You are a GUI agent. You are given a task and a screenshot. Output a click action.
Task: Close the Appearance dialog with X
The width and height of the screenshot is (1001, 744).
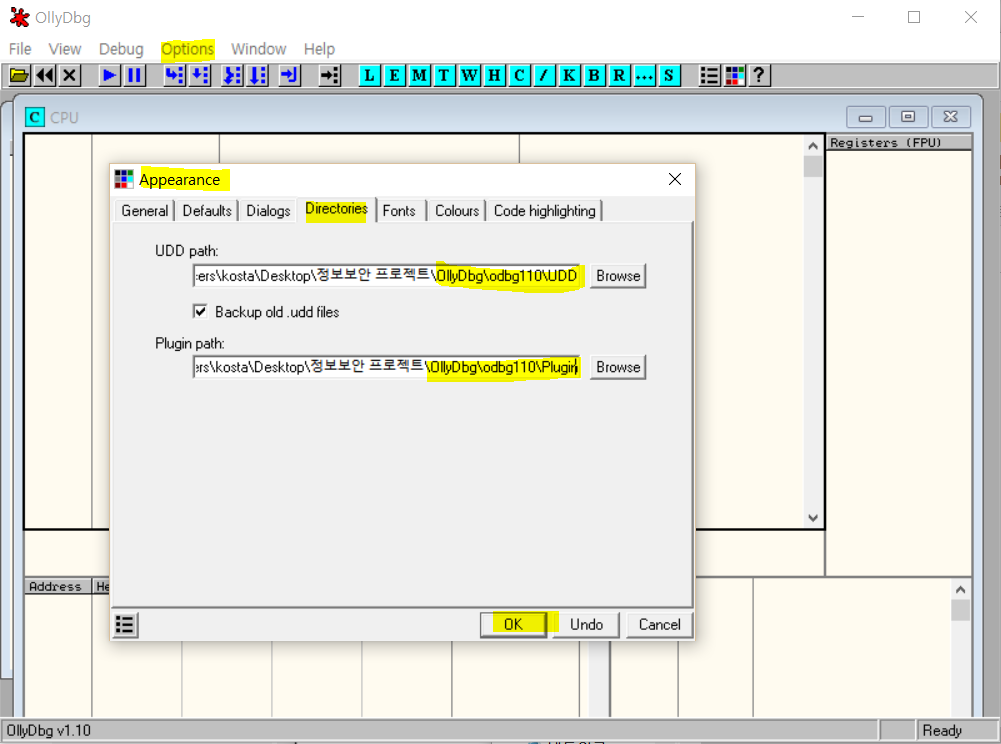(675, 179)
